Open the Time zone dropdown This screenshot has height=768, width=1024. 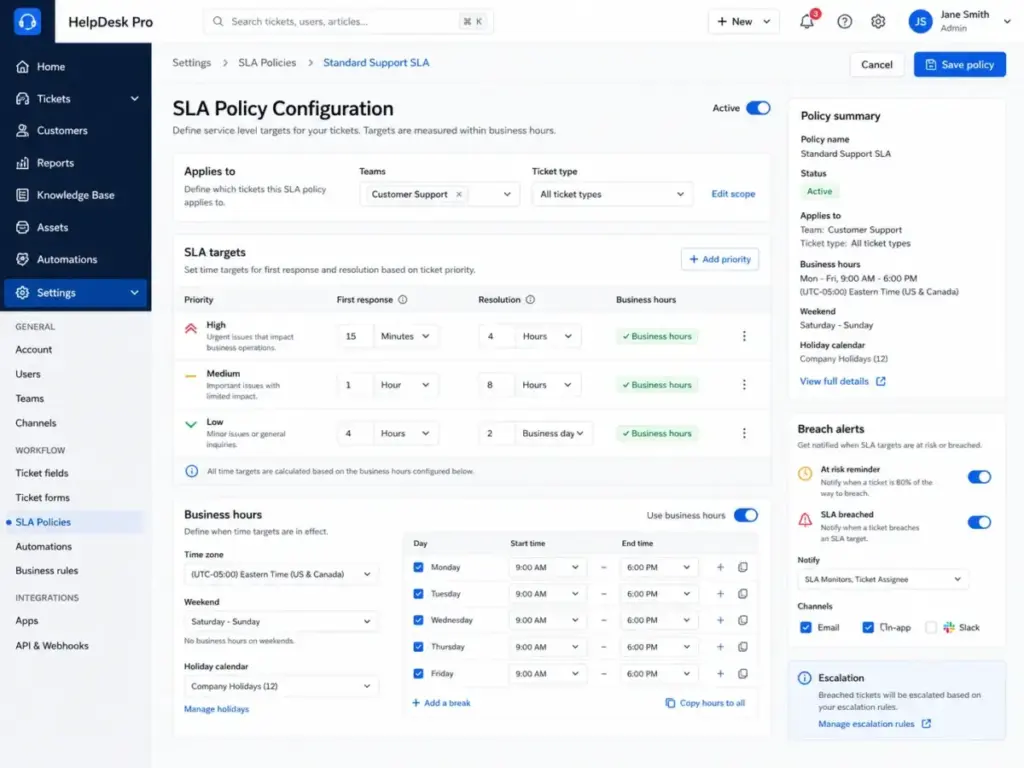[281, 574]
